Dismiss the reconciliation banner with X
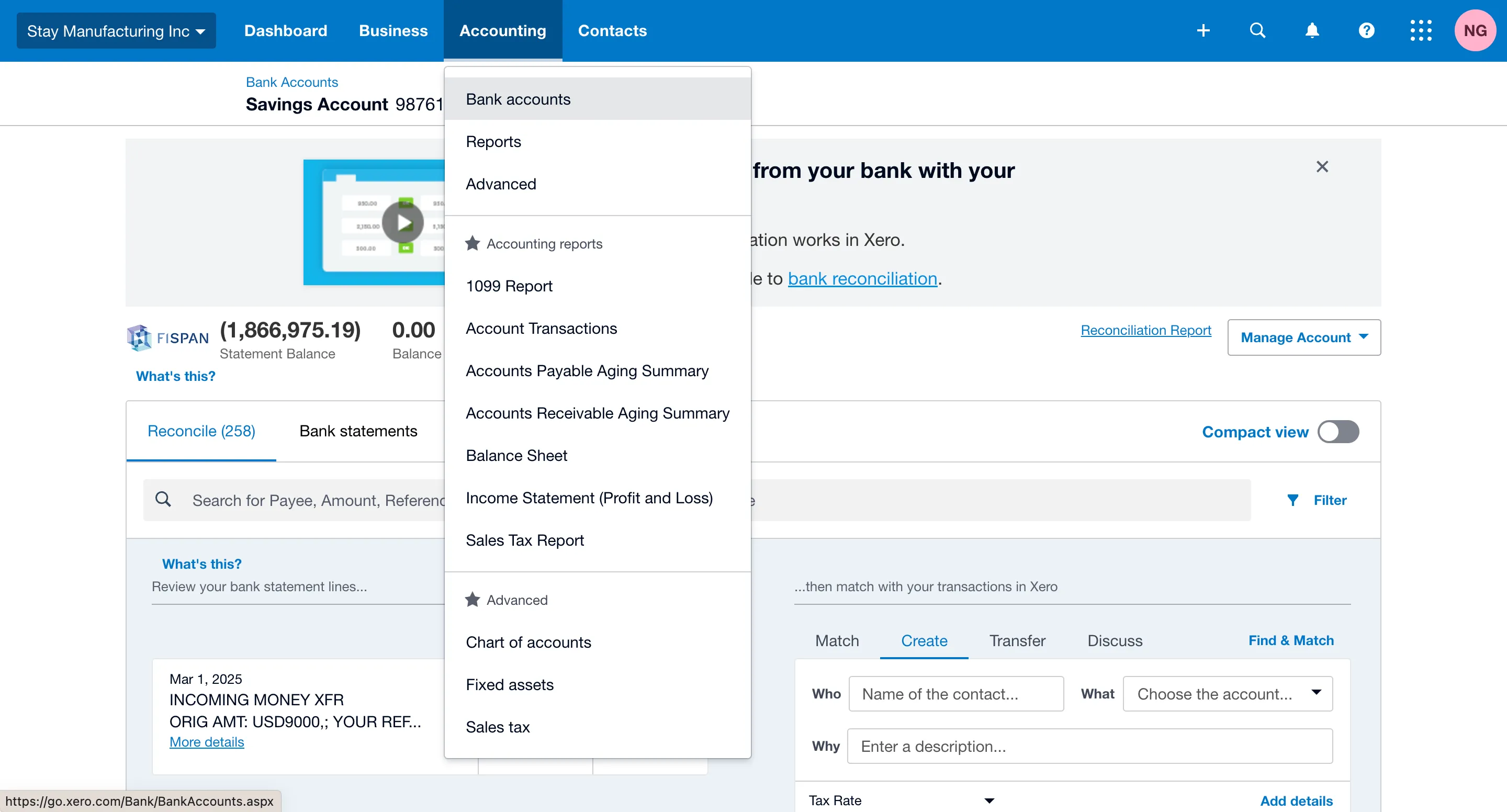This screenshot has height=812, width=1507. (1322, 167)
